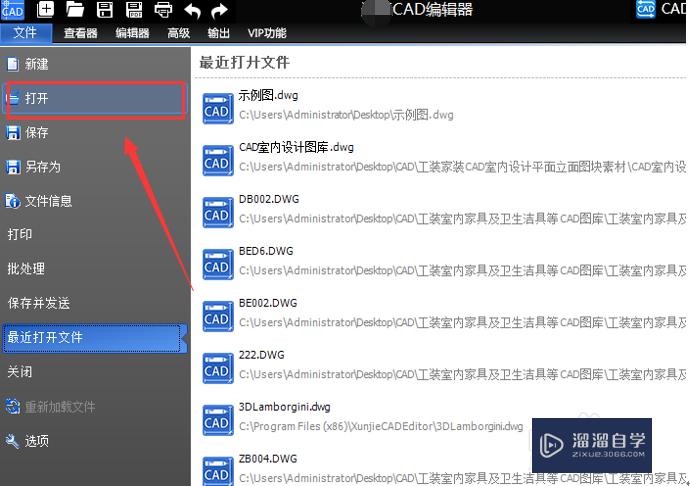
Task: Click the path C:\Users\Administrator\Desktop\示例图.dwg
Action: (346, 115)
